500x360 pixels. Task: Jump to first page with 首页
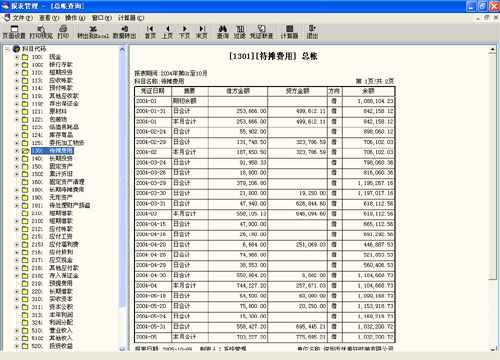150,32
